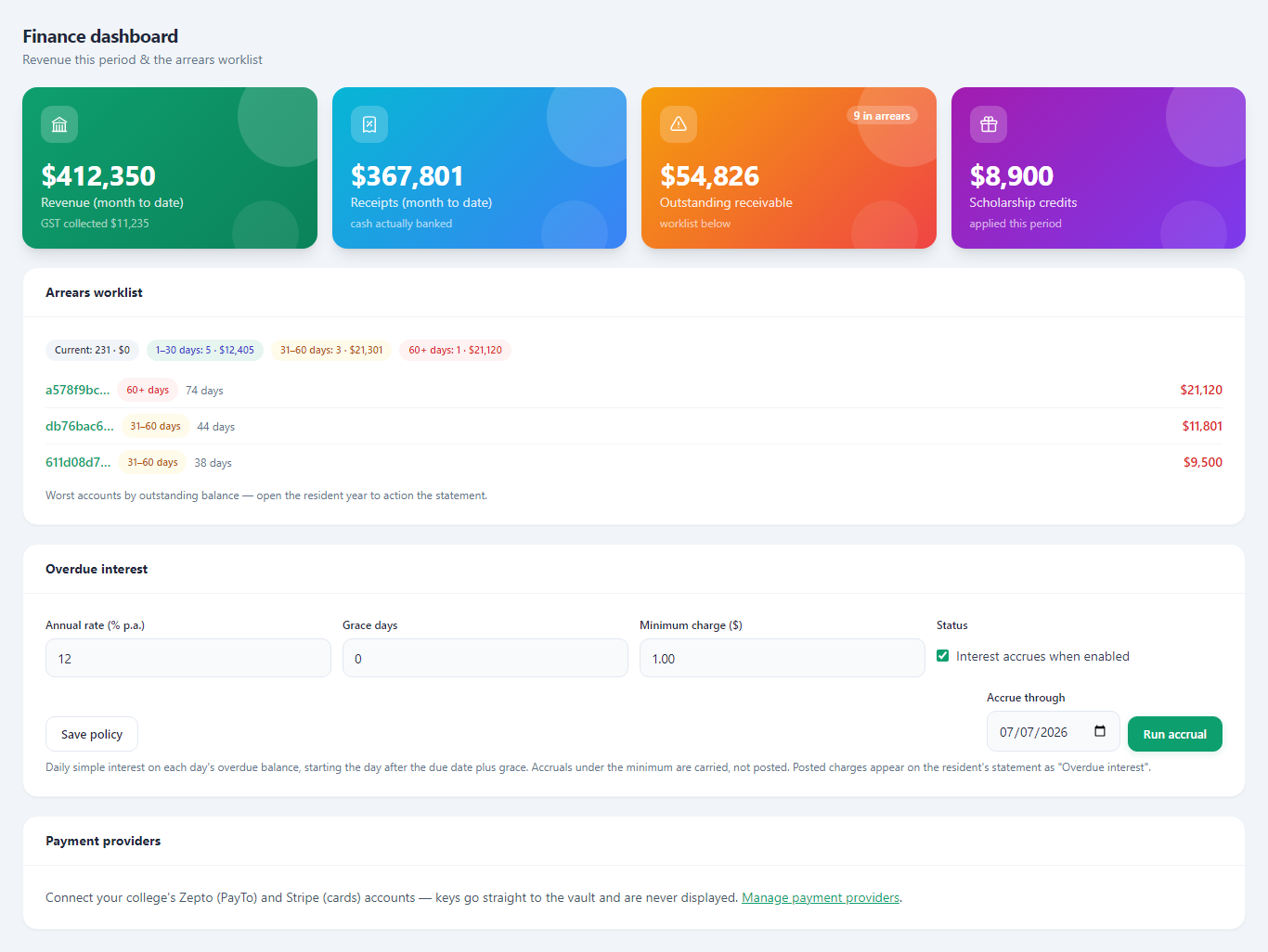
Task: Run the accrual with the green button
Action: pyautogui.click(x=1175, y=734)
